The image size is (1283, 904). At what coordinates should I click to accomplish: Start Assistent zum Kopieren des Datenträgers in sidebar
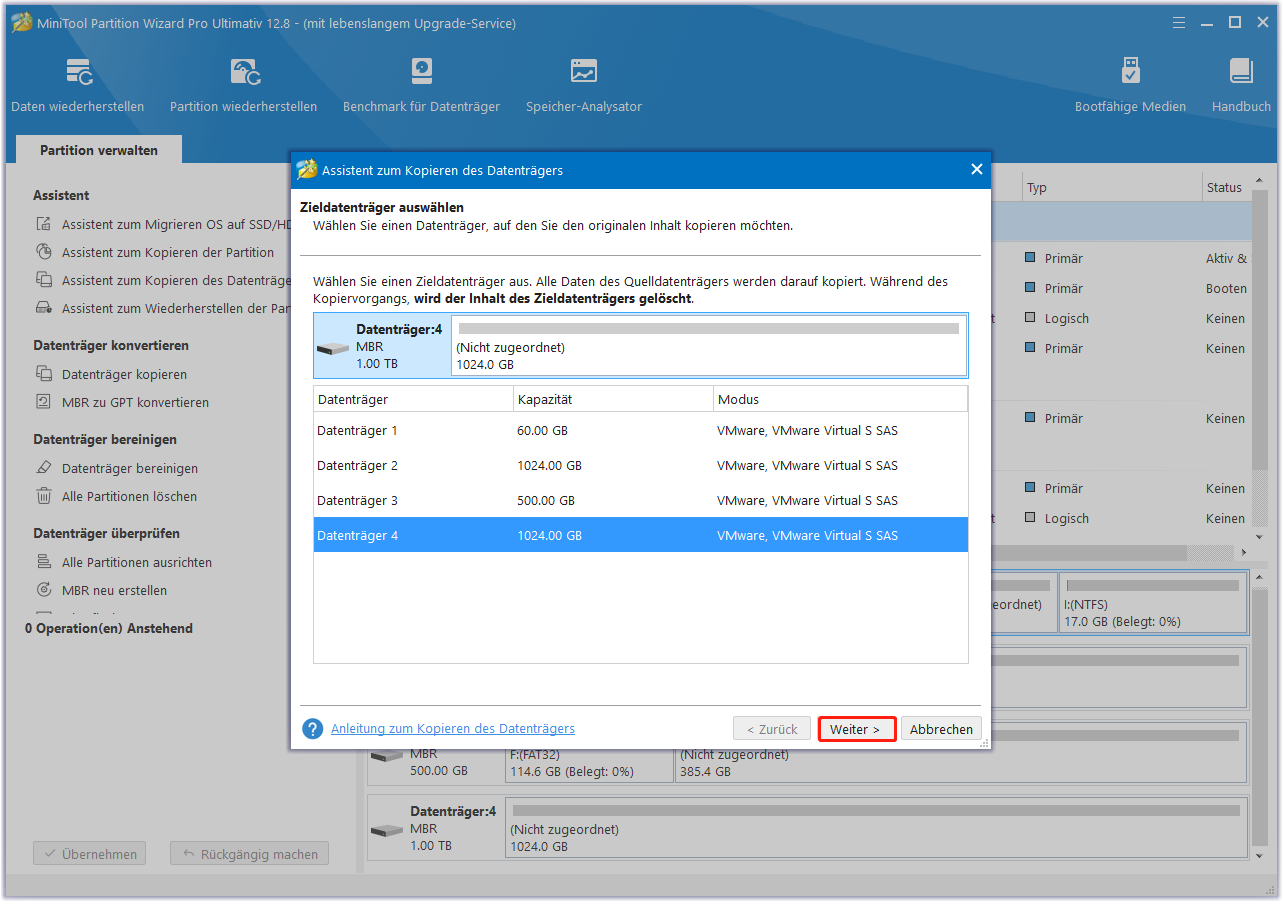tap(163, 280)
